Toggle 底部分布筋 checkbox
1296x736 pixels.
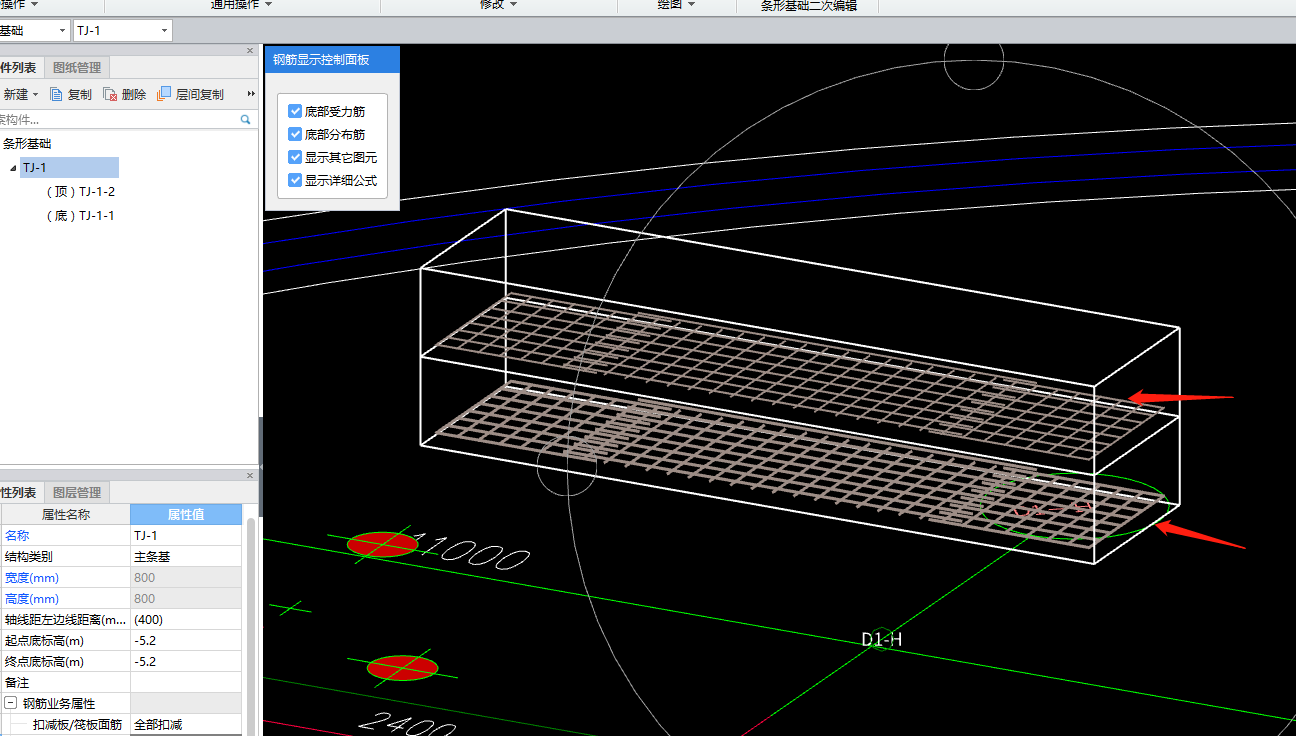pos(295,134)
